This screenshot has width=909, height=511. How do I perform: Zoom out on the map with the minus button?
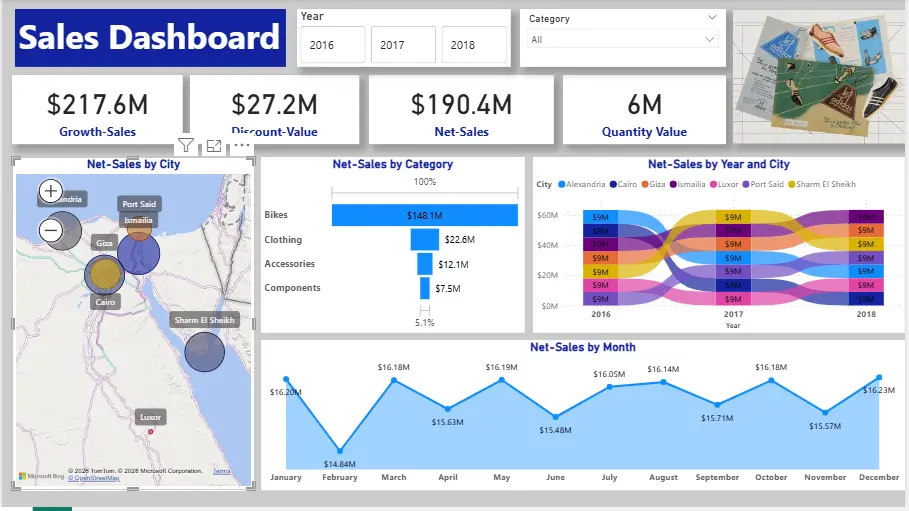coord(51,230)
